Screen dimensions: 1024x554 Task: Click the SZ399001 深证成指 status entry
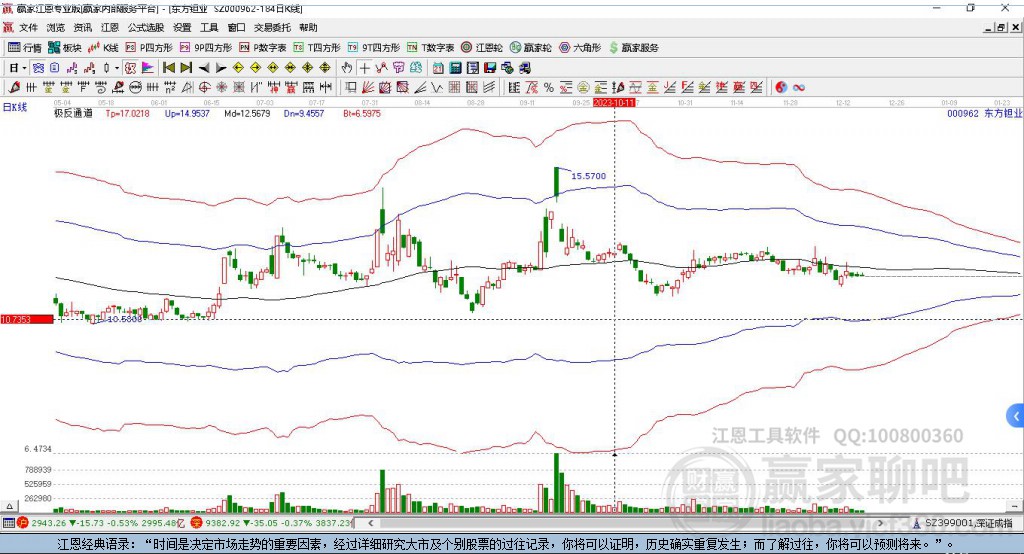[963, 523]
